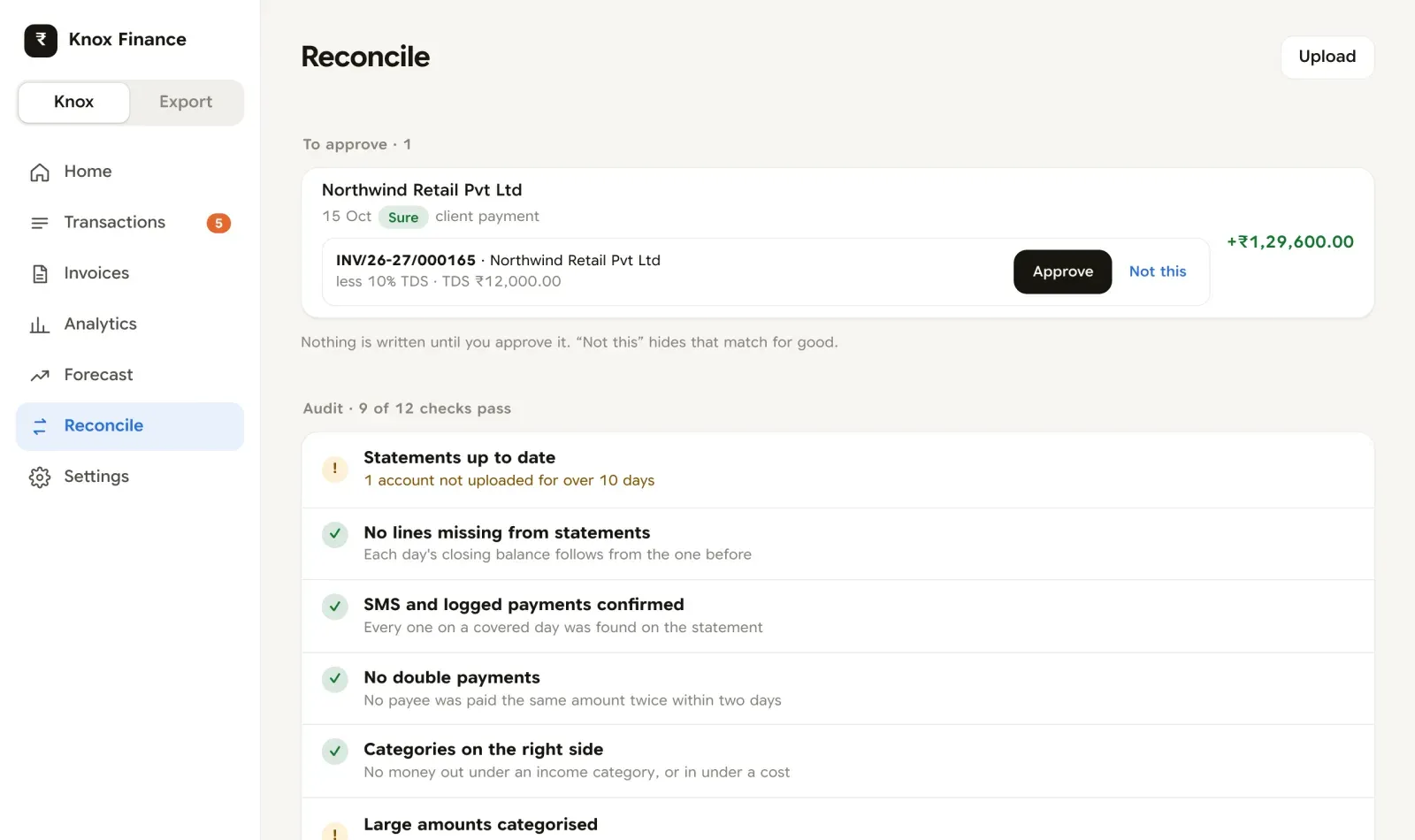The image size is (1415, 840).
Task: Open the Forecast page
Action: coord(130,375)
